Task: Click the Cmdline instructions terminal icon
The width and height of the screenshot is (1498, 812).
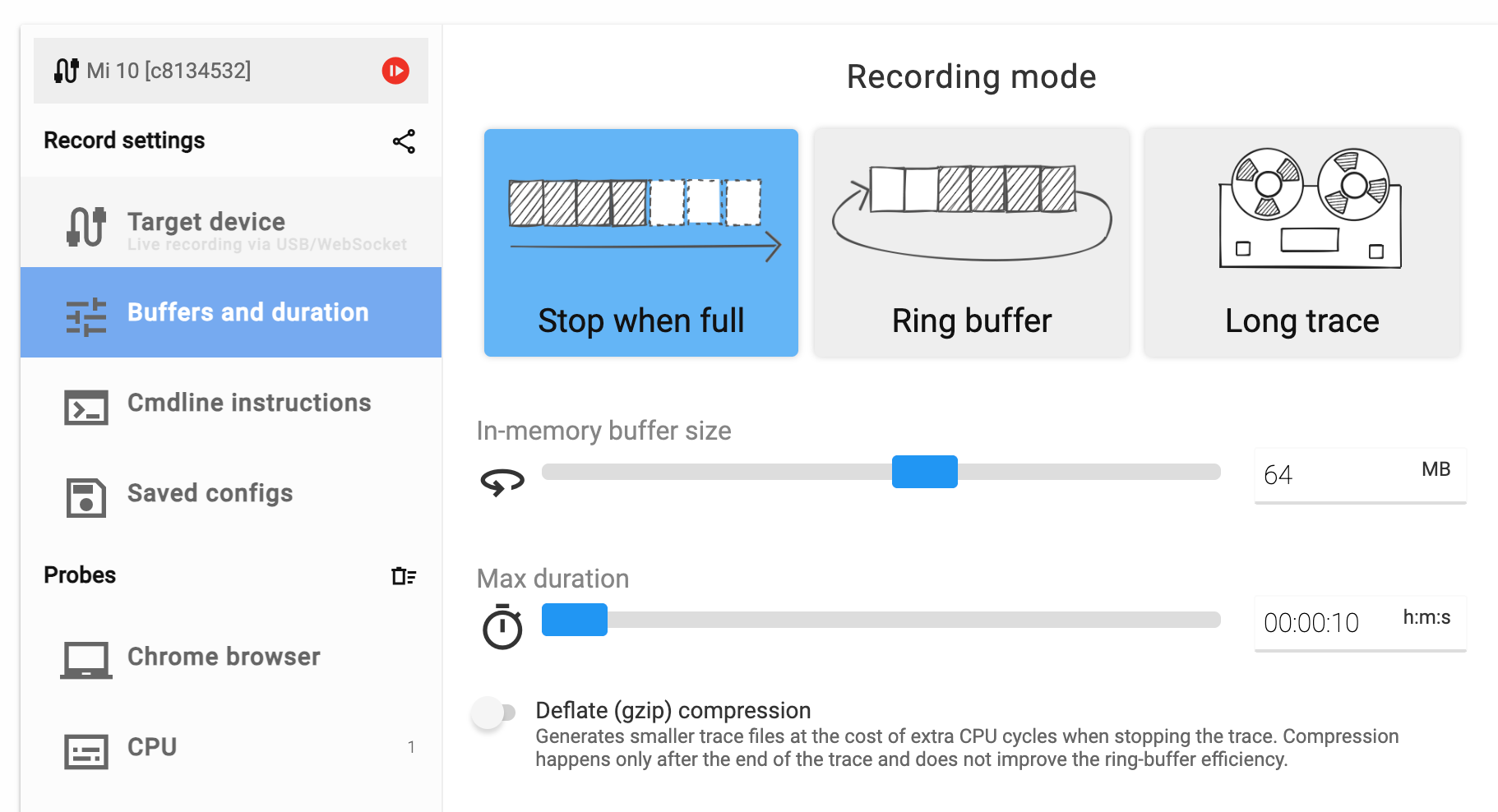Action: [x=86, y=408]
